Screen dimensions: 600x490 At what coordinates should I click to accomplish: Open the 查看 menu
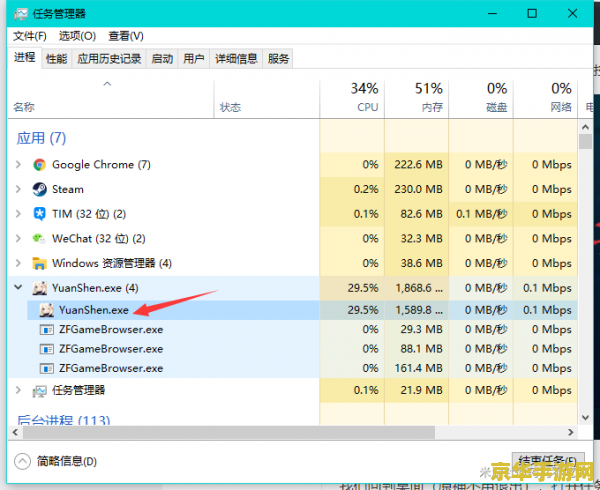point(118,35)
